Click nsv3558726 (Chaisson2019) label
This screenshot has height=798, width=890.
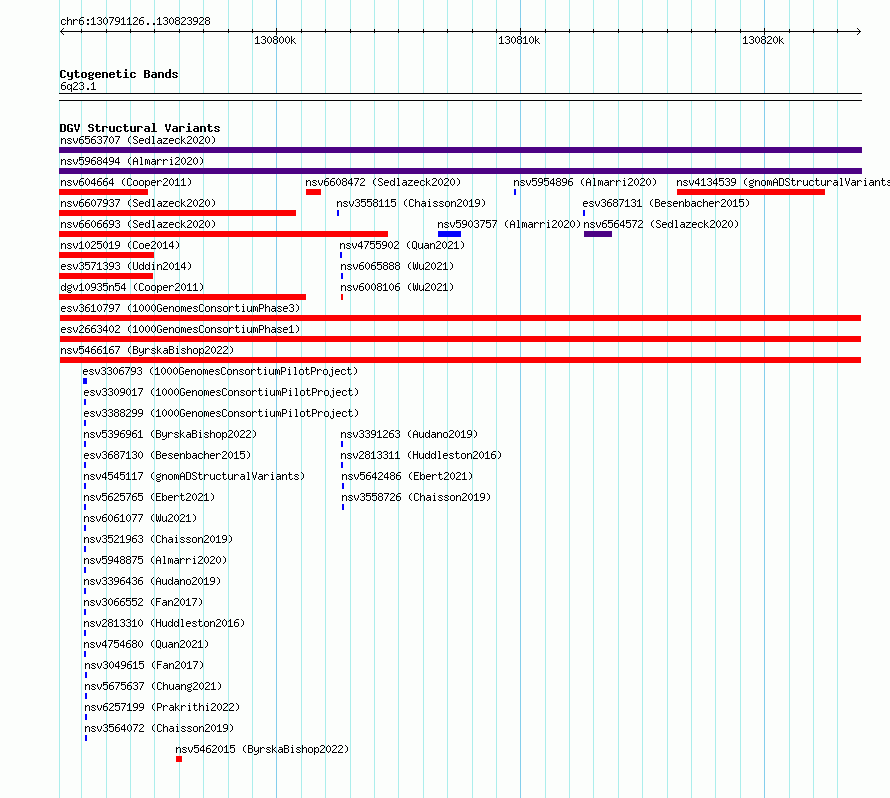click(416, 497)
